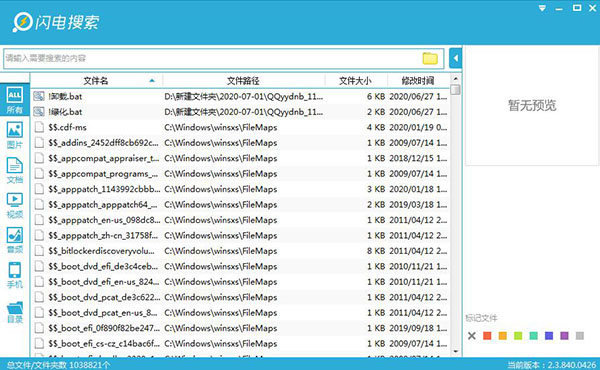600x370 pixels.
Task: Click scrollbar down arrow in file list
Action: tap(455, 351)
